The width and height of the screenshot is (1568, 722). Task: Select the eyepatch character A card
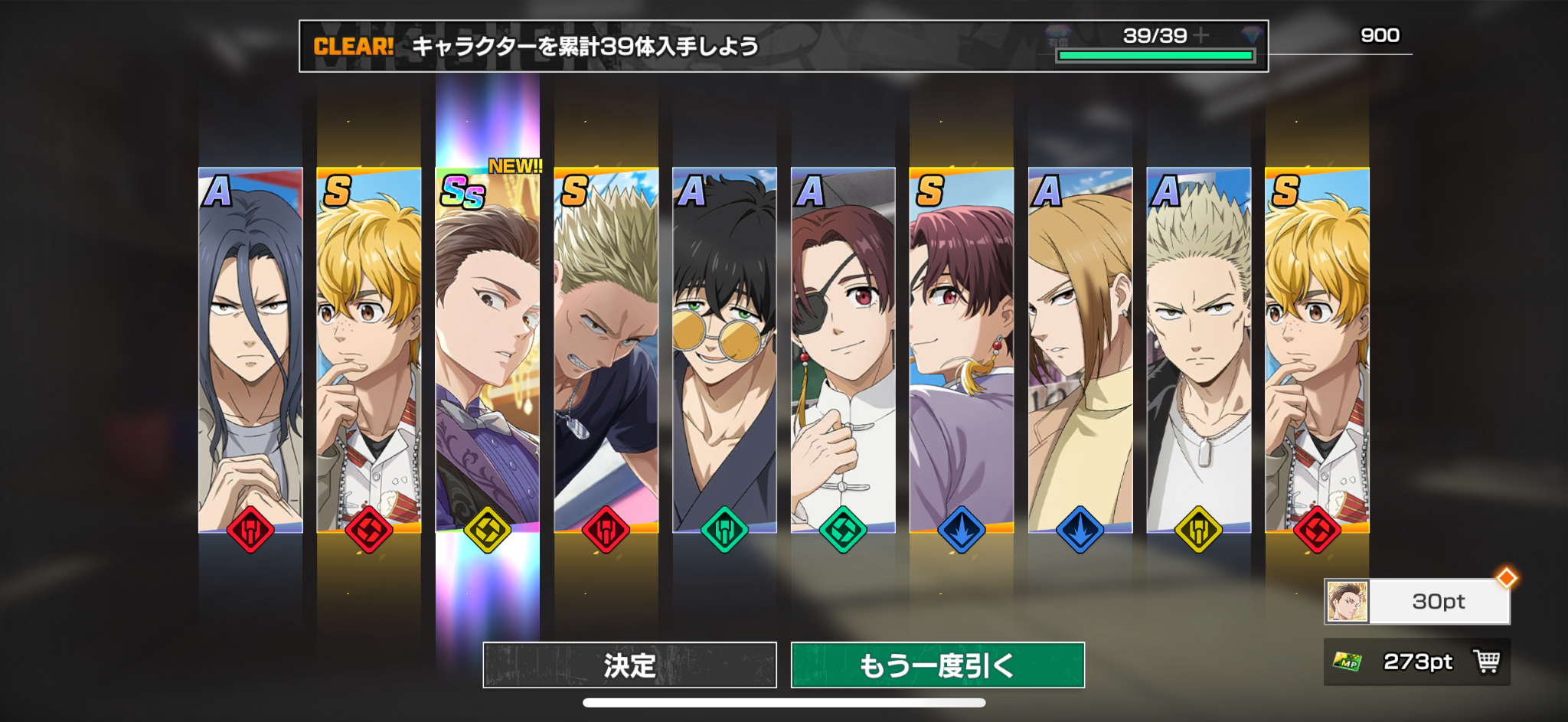pos(843,349)
